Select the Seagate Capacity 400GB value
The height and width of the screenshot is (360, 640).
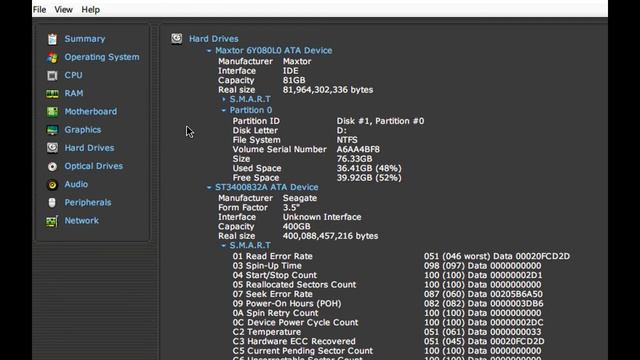pyautogui.click(x=297, y=227)
